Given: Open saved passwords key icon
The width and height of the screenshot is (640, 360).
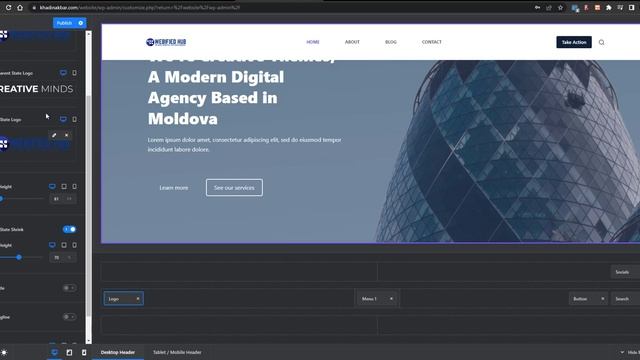Looking at the screenshot, I should point(538,7).
